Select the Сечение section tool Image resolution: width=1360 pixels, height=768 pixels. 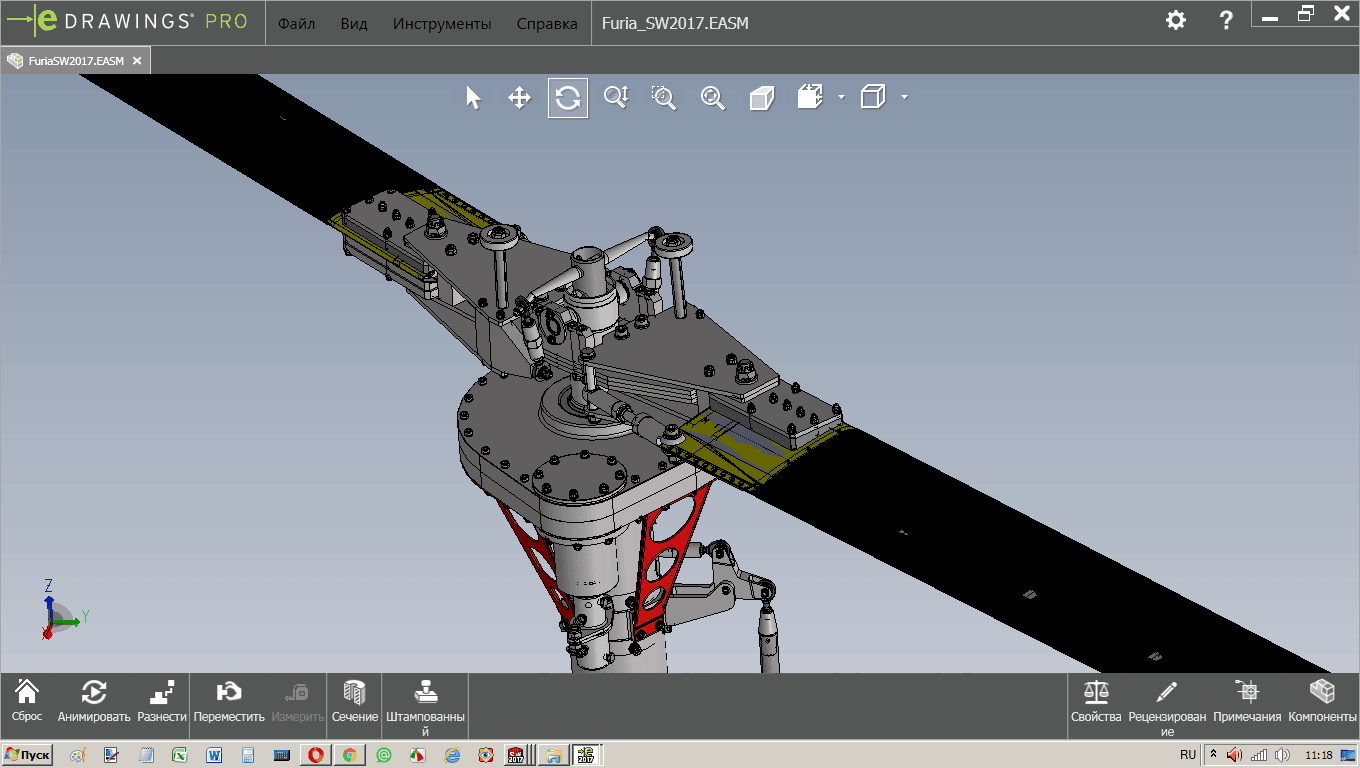click(355, 700)
